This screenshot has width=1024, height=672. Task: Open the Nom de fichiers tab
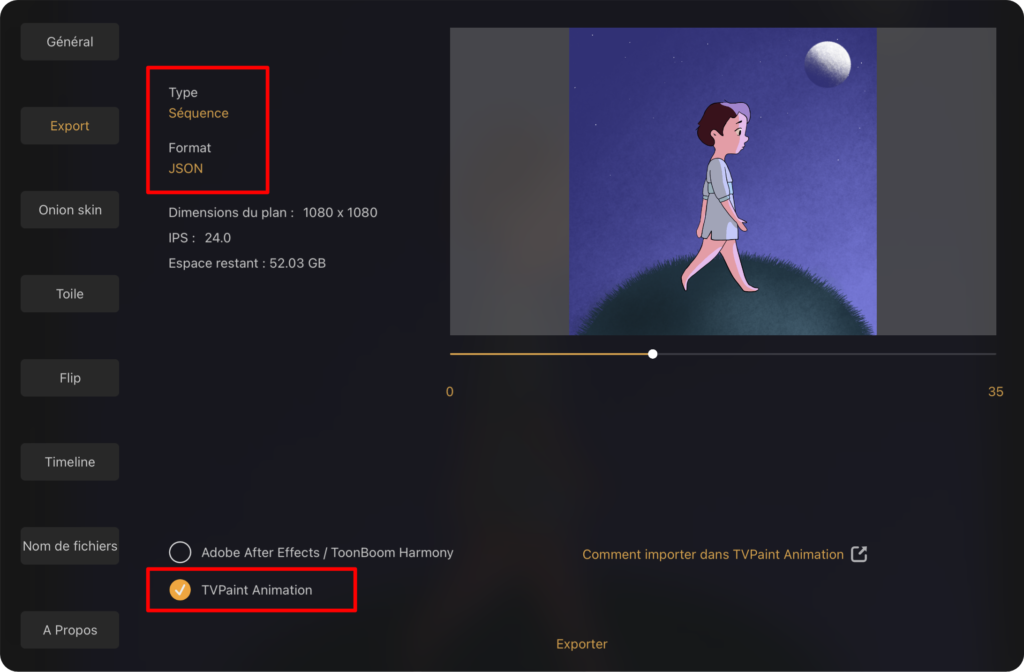(70, 546)
